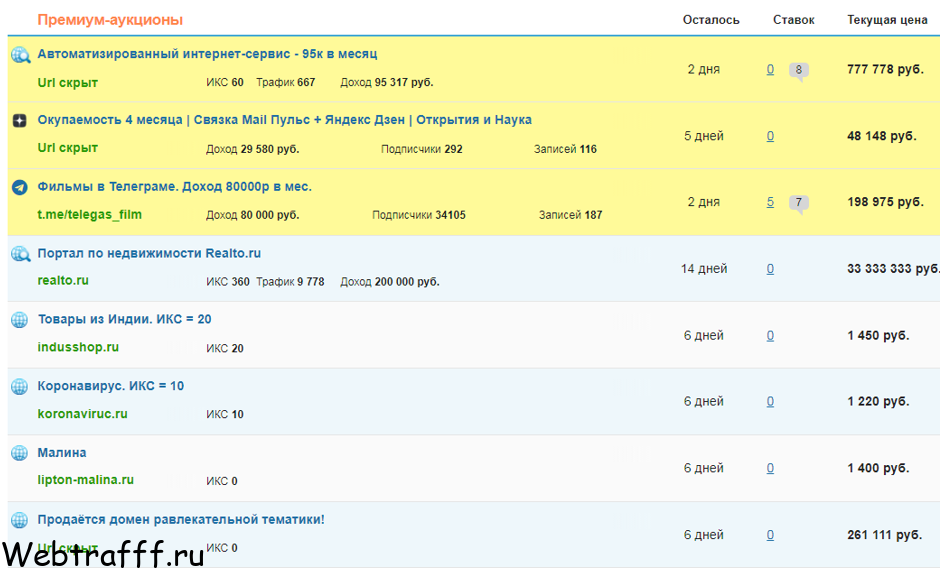Image resolution: width=945 pixels, height=569 pixels.
Task: Click the price 1 400 руб.
Action: pyautogui.click(x=878, y=468)
